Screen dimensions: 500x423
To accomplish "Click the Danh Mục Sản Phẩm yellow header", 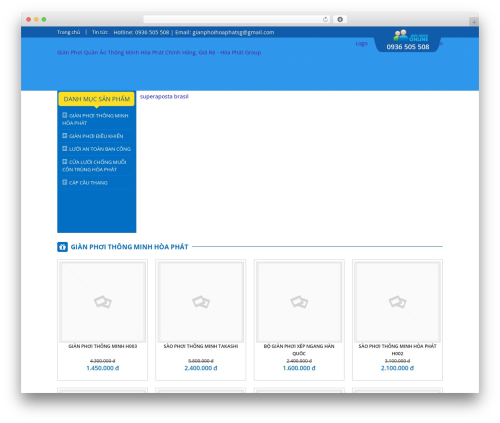I will (97, 99).
